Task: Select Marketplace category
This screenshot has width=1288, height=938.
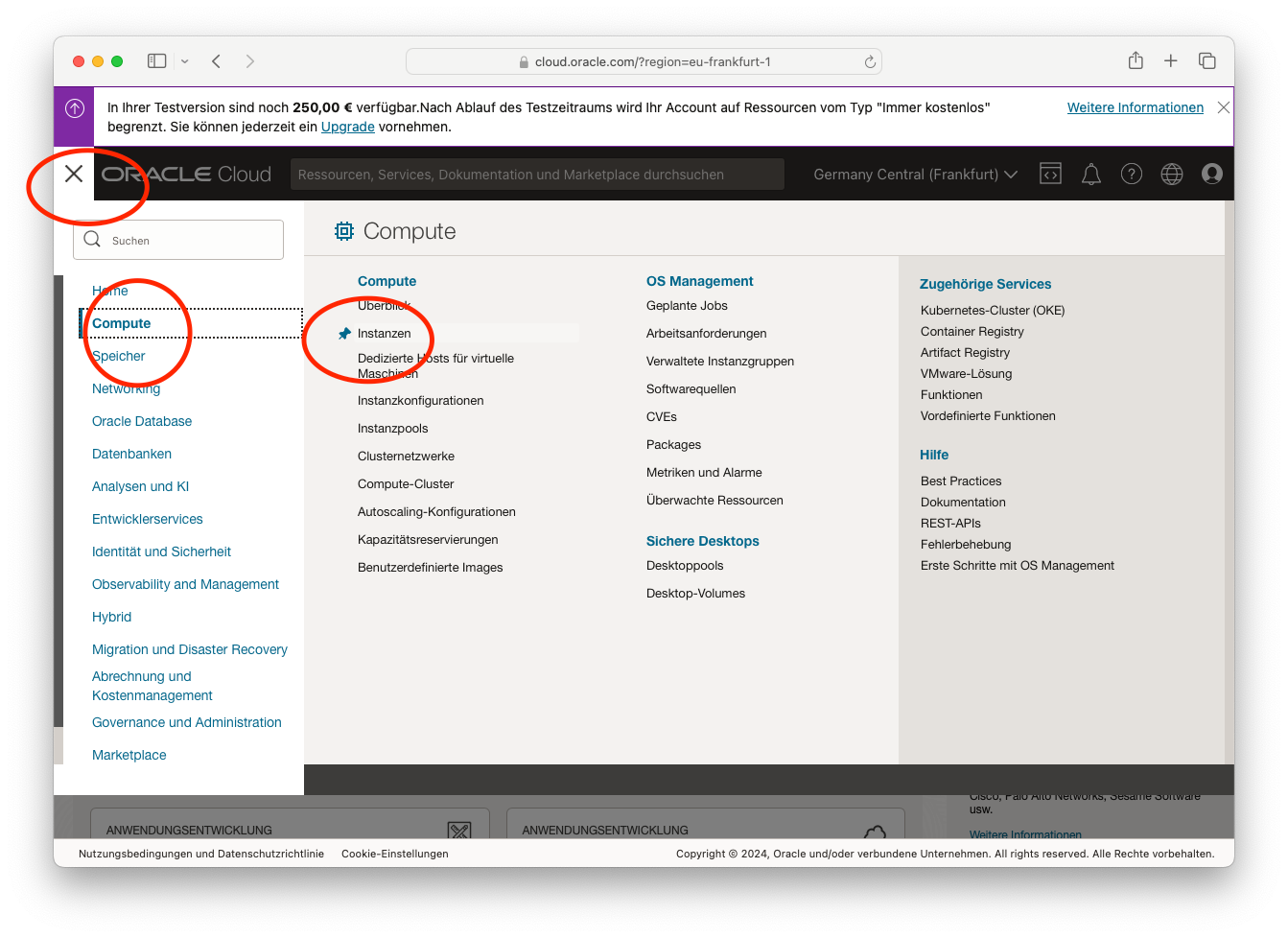Action: pyautogui.click(x=129, y=755)
